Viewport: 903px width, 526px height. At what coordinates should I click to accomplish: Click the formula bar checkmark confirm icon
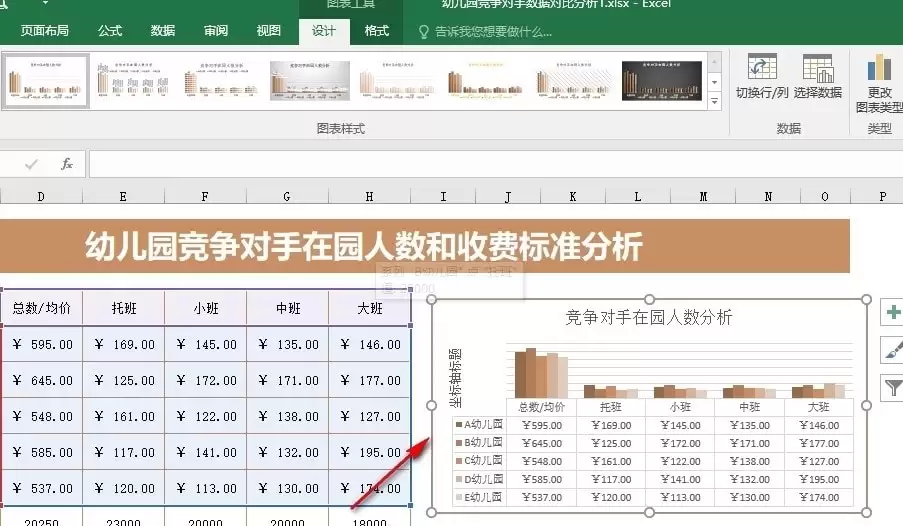(31, 165)
